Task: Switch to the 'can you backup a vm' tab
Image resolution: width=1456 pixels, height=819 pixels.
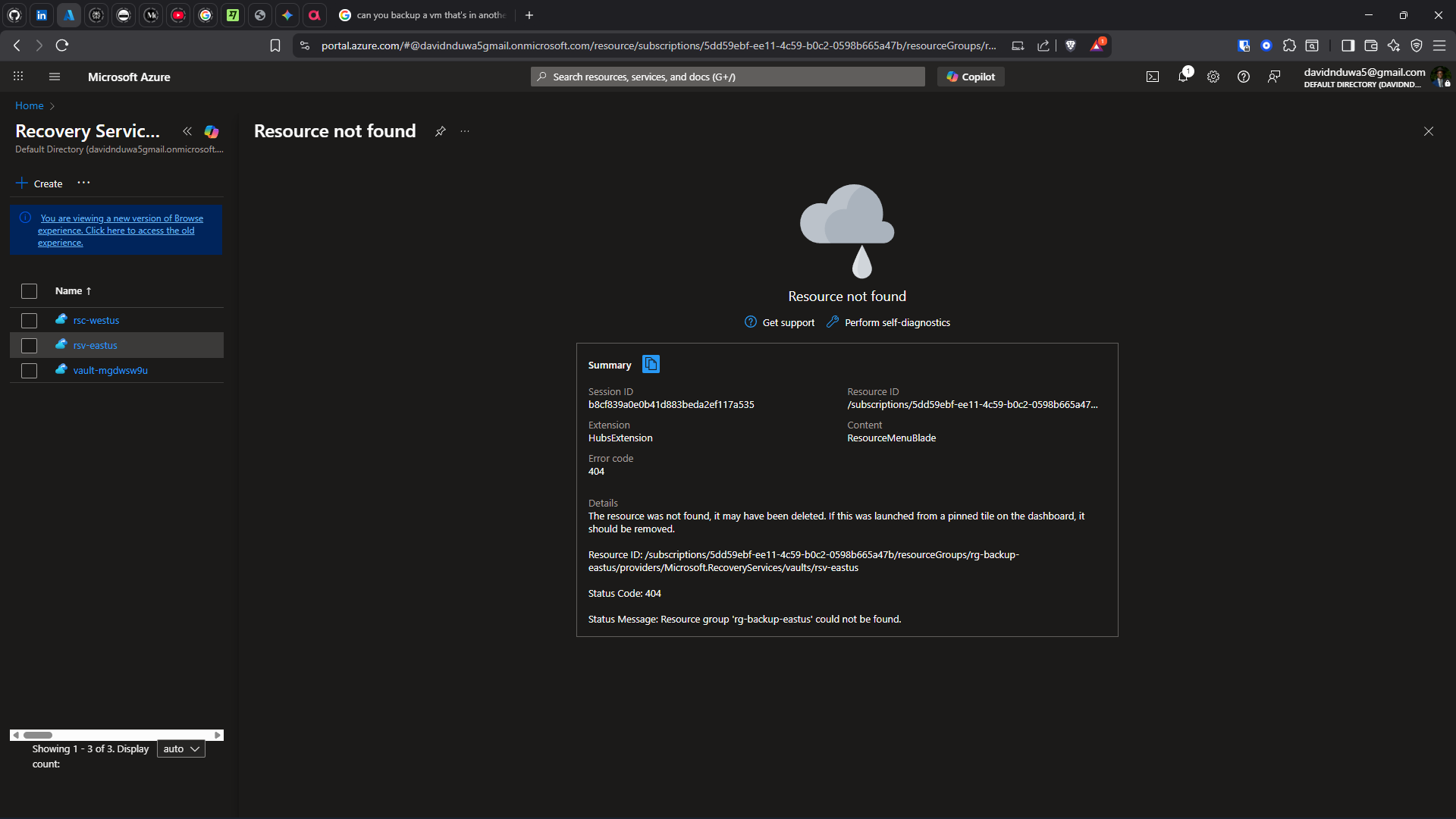Action: click(423, 15)
